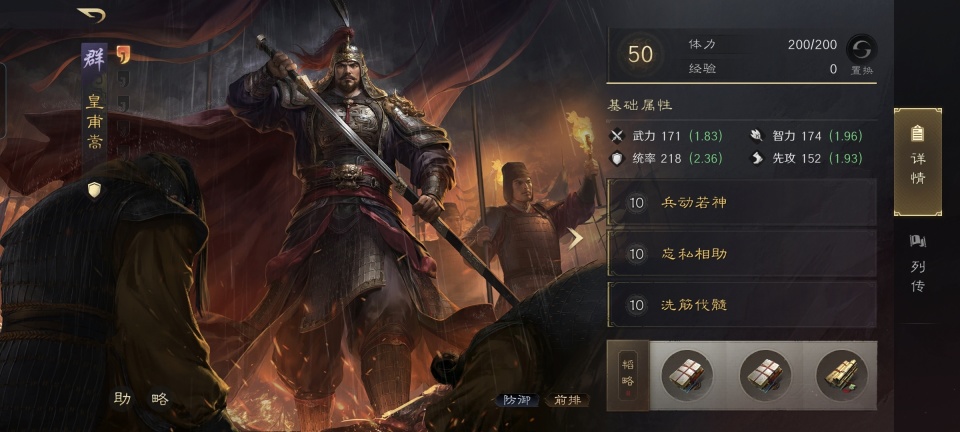Open the first red-bound 韬略 scroll item
Viewport: 960px width, 432px height.
click(686, 376)
